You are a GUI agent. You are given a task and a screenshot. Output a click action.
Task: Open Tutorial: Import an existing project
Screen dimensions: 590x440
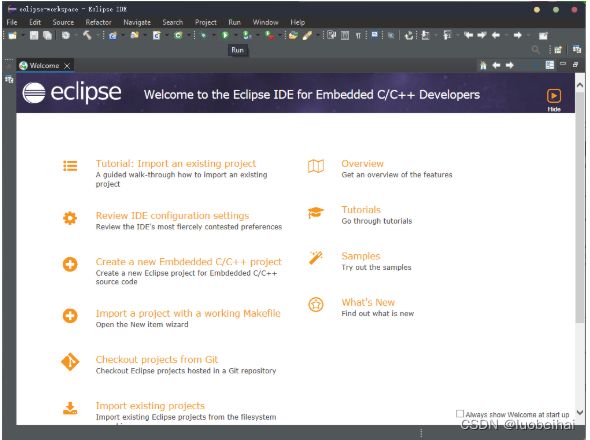click(176, 164)
